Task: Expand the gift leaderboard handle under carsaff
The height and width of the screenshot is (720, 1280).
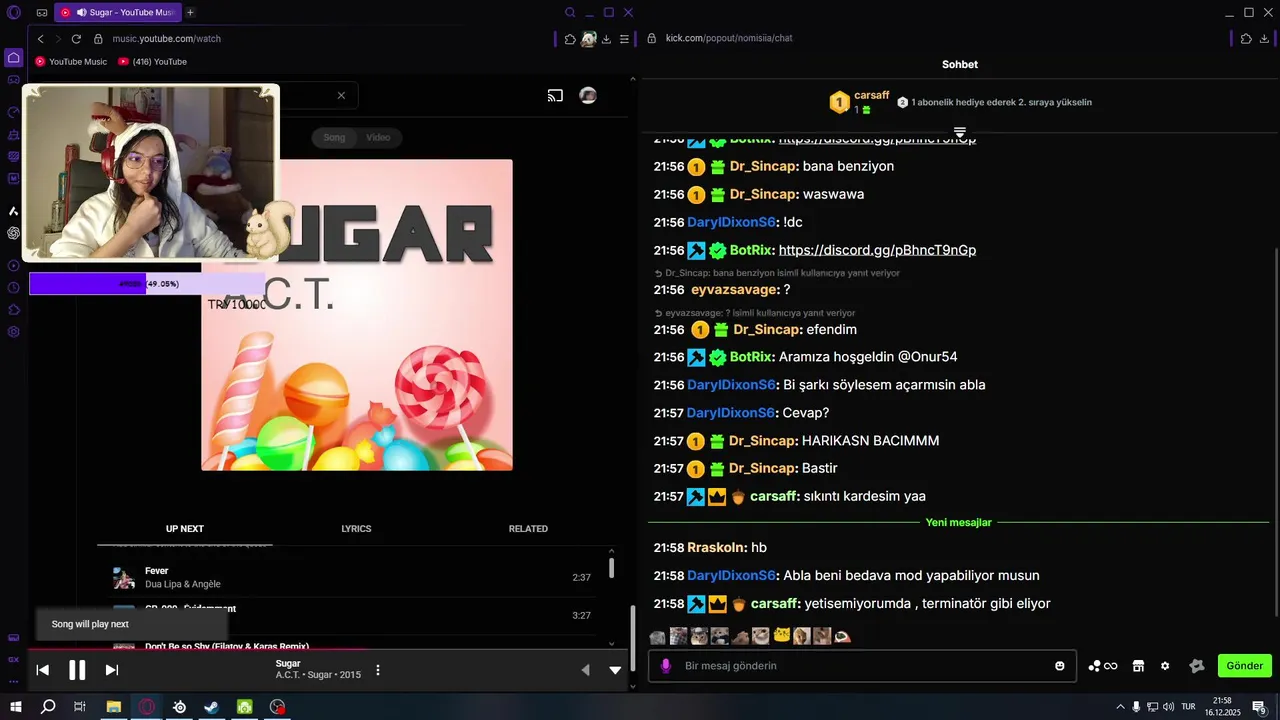Action: tap(960, 132)
